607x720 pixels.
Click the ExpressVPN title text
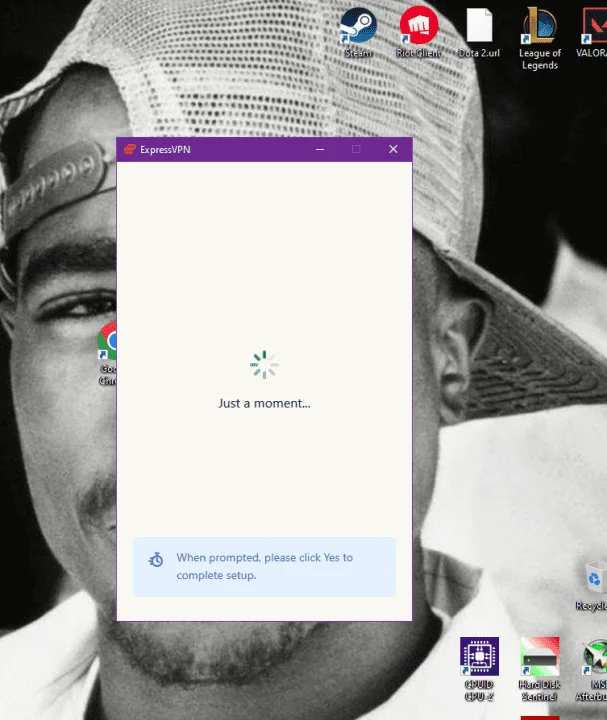(x=165, y=150)
